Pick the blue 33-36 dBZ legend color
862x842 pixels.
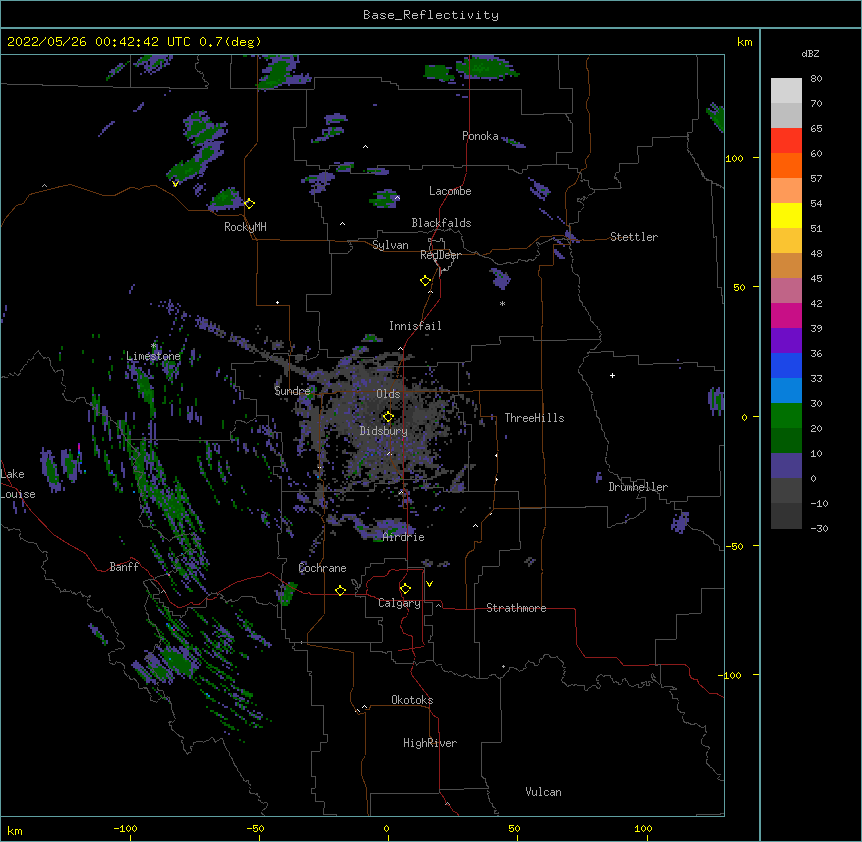point(786,365)
